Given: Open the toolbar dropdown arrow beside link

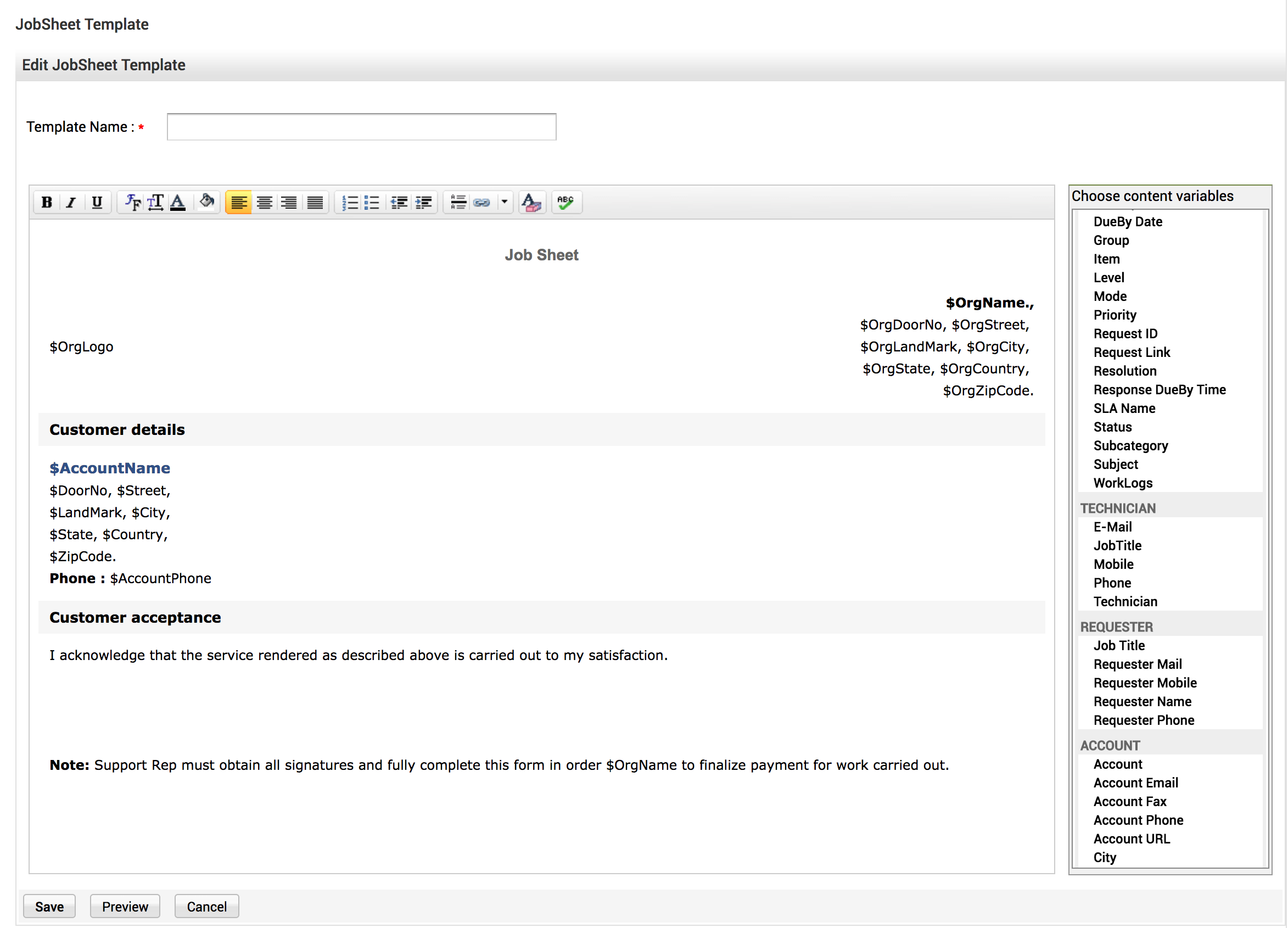Looking at the screenshot, I should coord(505,202).
